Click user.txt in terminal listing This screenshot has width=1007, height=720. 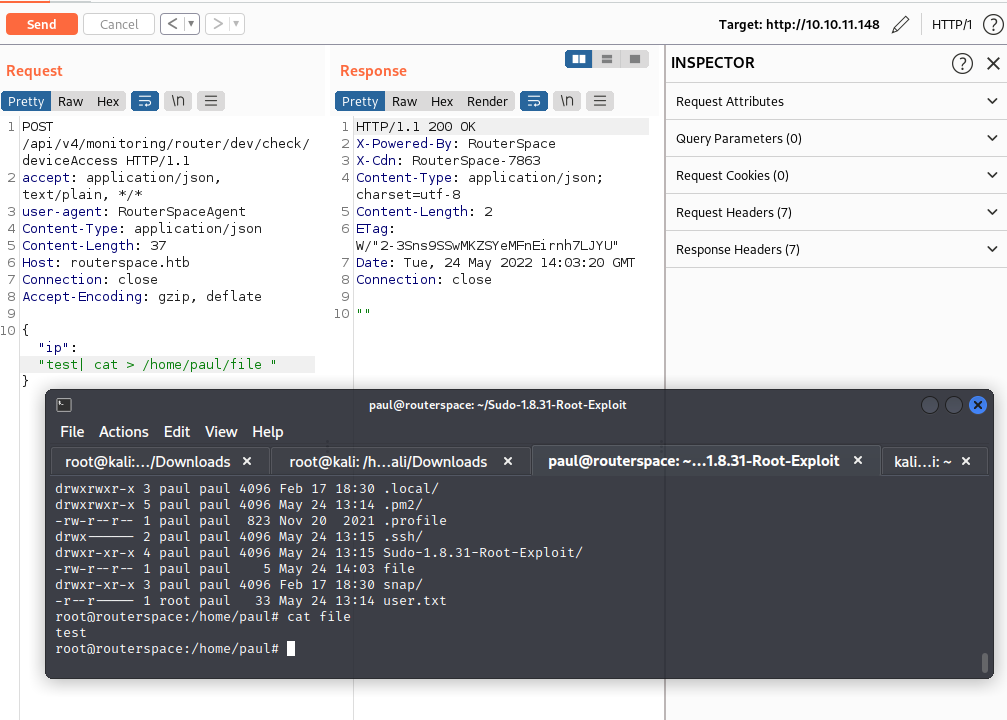(414, 601)
